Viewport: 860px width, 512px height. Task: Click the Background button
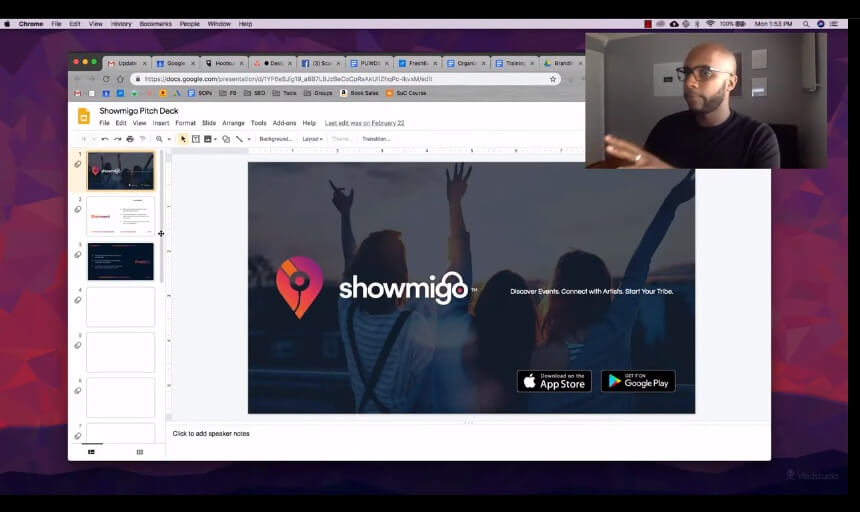tap(275, 139)
